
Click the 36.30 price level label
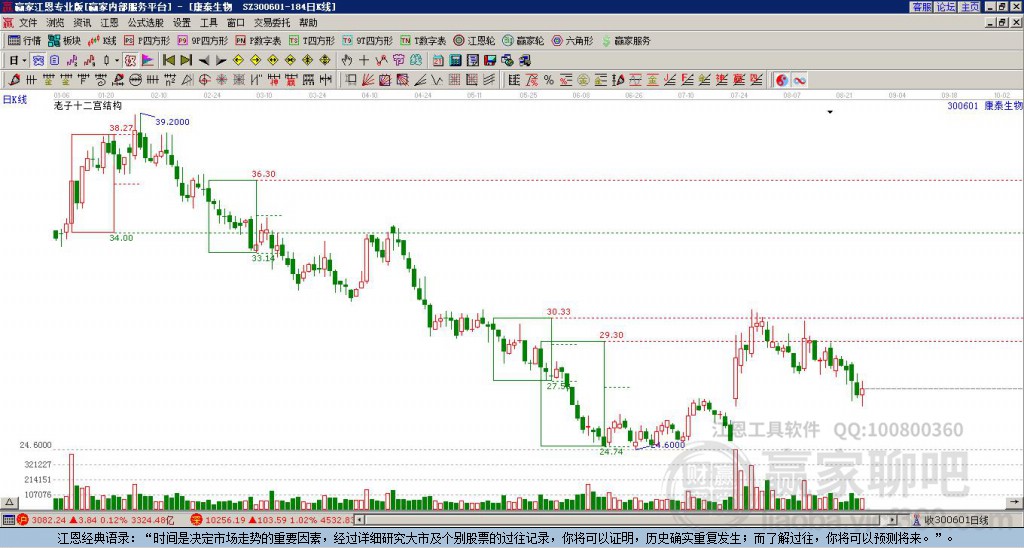click(x=264, y=174)
